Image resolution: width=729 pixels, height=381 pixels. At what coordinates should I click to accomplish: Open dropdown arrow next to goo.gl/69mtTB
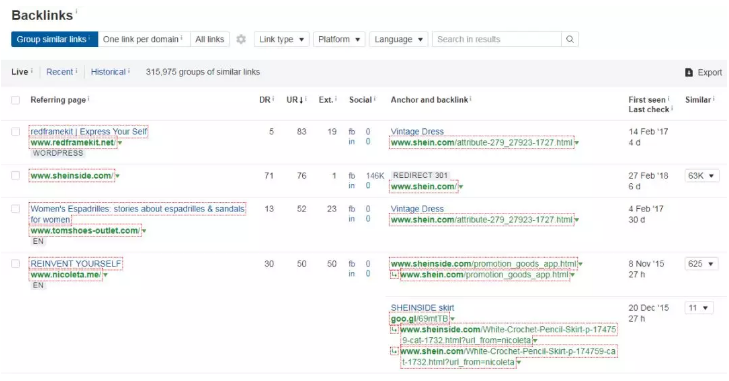[x=452, y=319]
